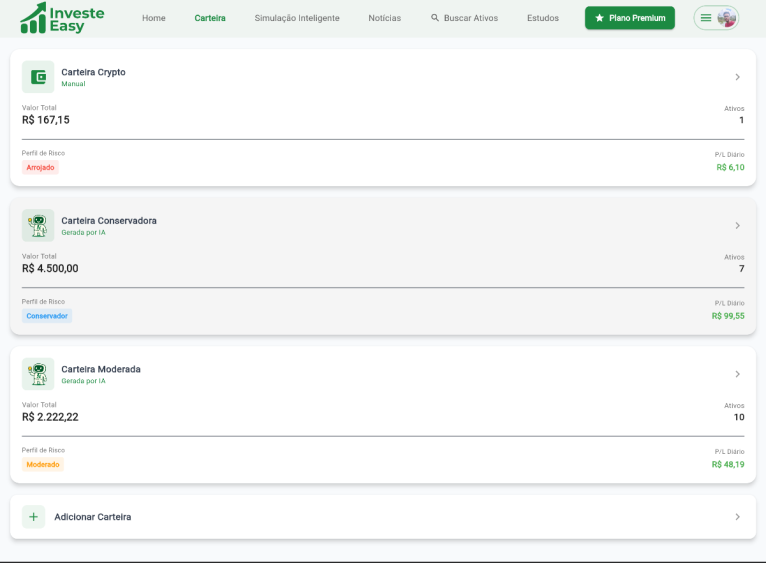The width and height of the screenshot is (766, 563).
Task: Navigate to the Notícias page
Action: click(x=384, y=18)
